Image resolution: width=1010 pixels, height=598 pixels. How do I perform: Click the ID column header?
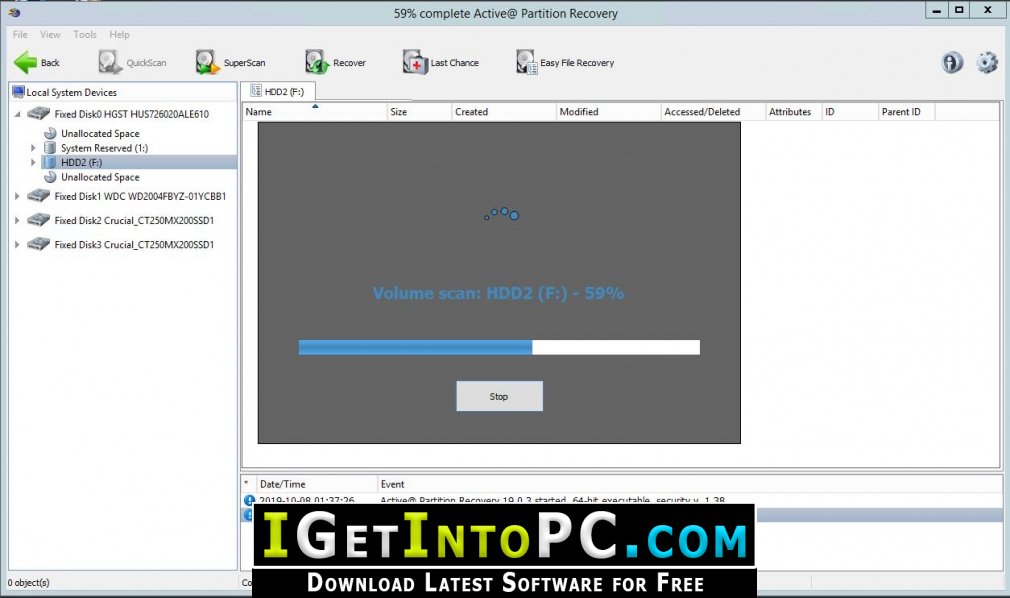[x=850, y=111]
